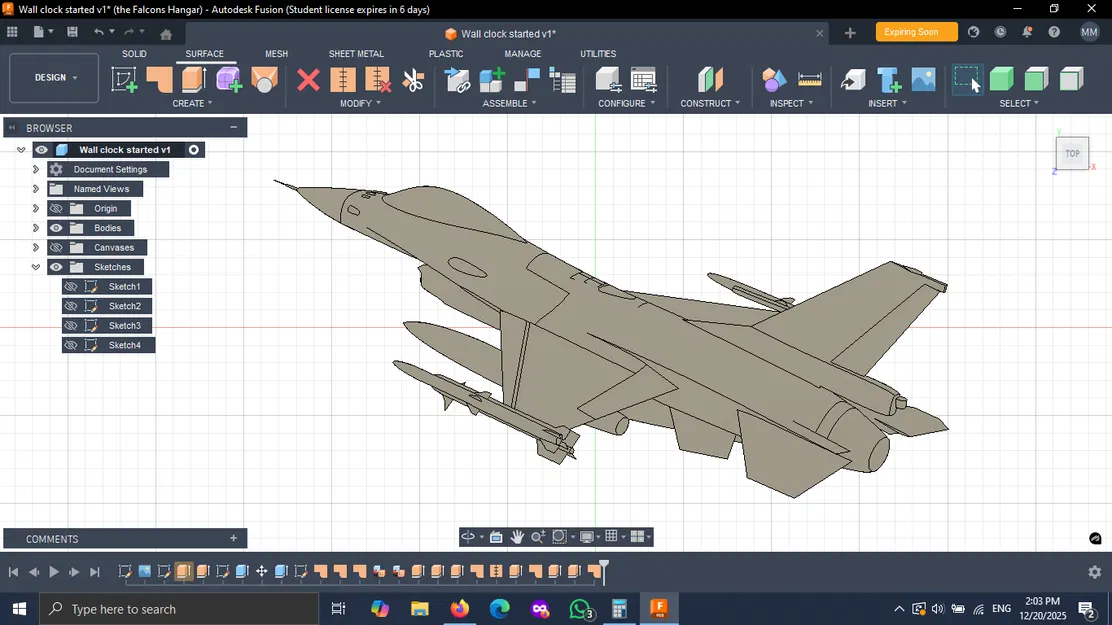Show Sketch1 using its eye icon

(71, 287)
